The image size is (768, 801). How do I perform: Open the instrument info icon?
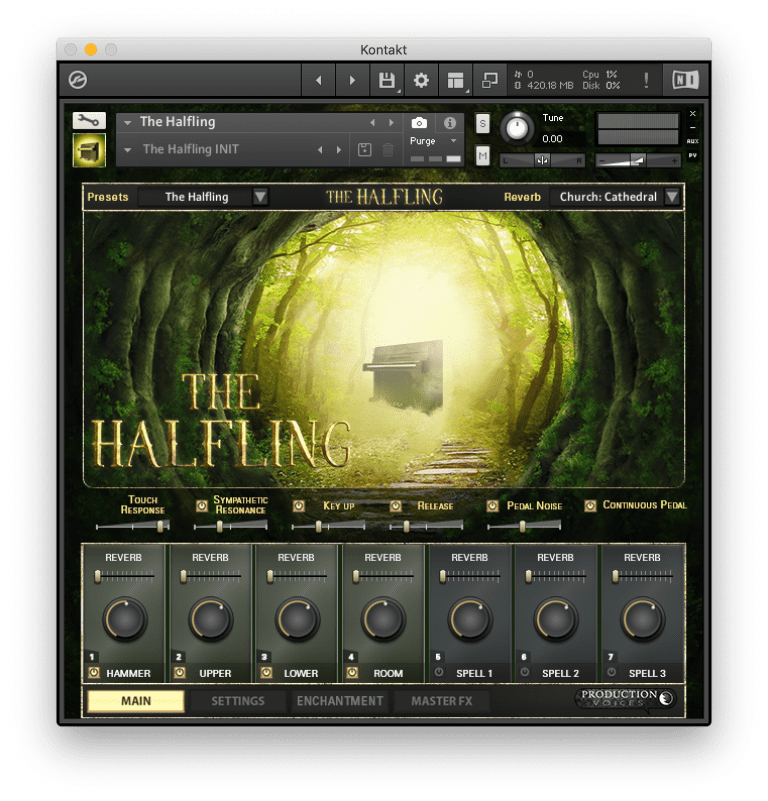(450, 123)
